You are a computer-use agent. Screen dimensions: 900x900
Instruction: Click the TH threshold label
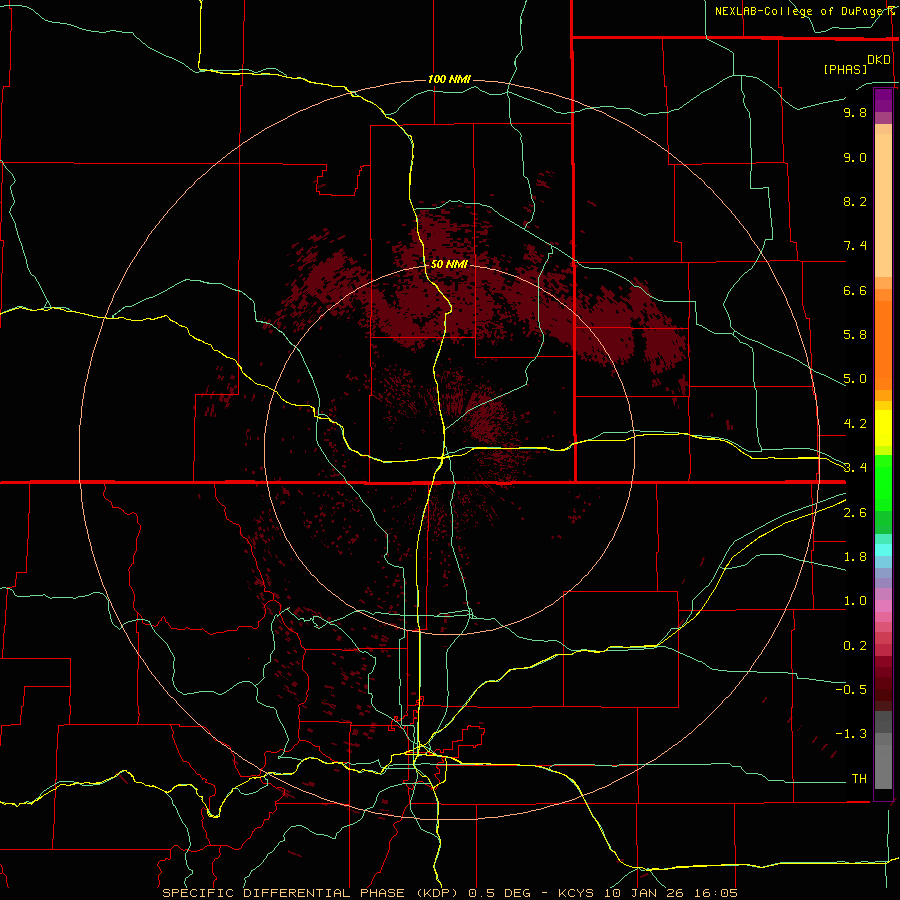(x=859, y=779)
